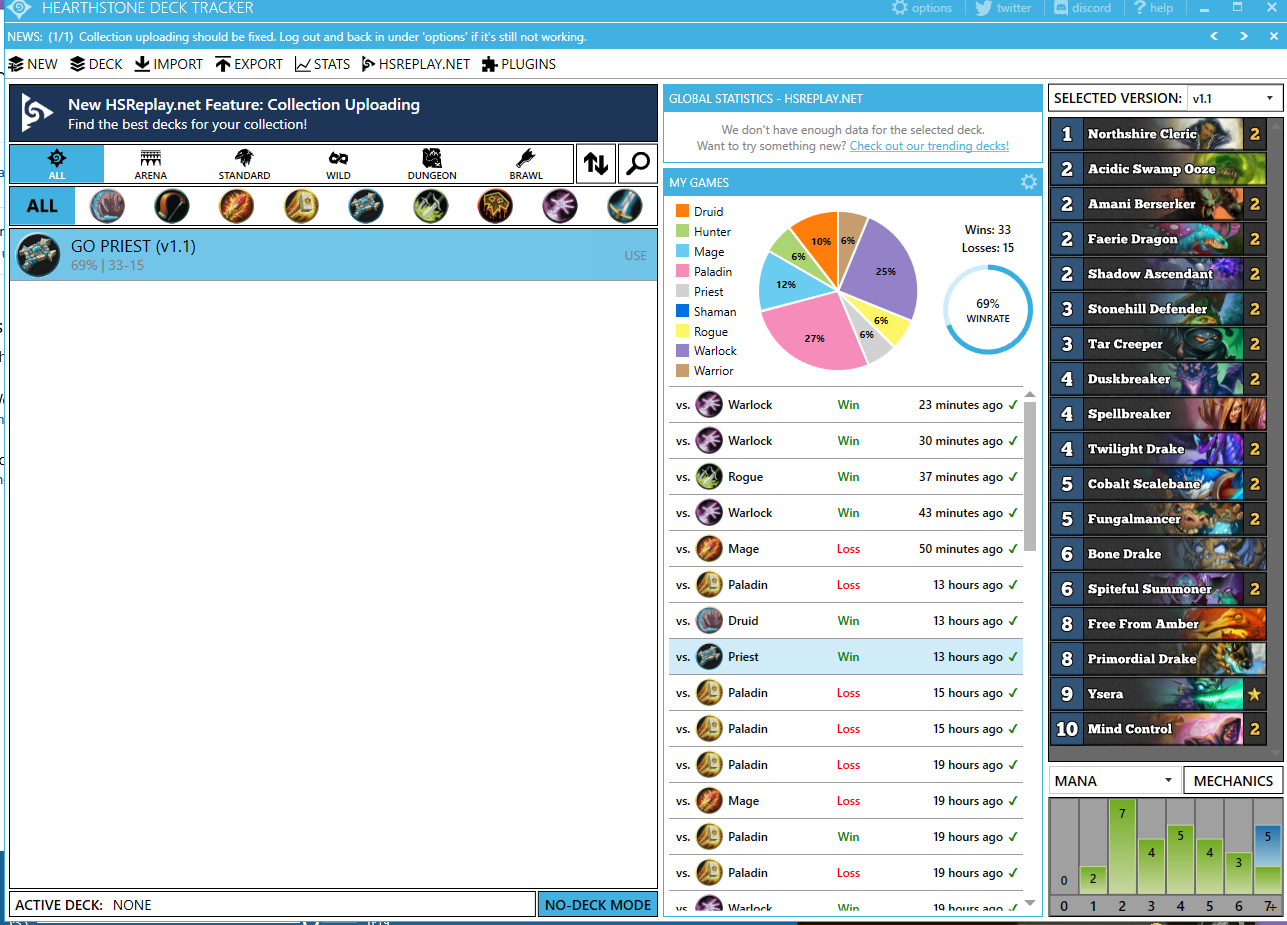
Task: Open the EXPORT menu
Action: coord(249,64)
